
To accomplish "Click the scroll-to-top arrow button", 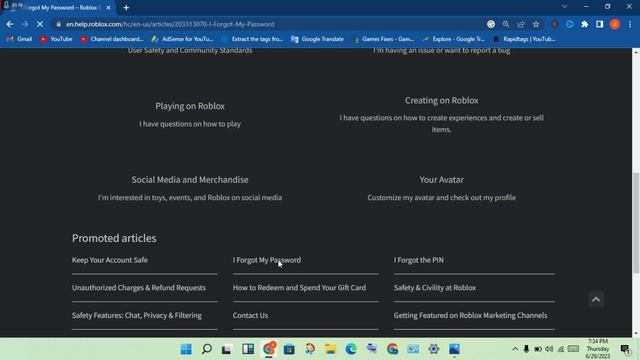I will 596,300.
